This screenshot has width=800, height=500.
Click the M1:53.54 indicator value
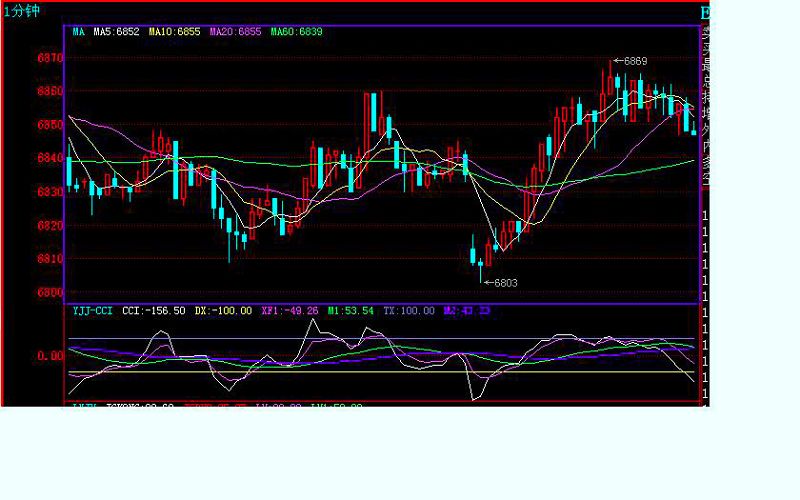point(351,311)
